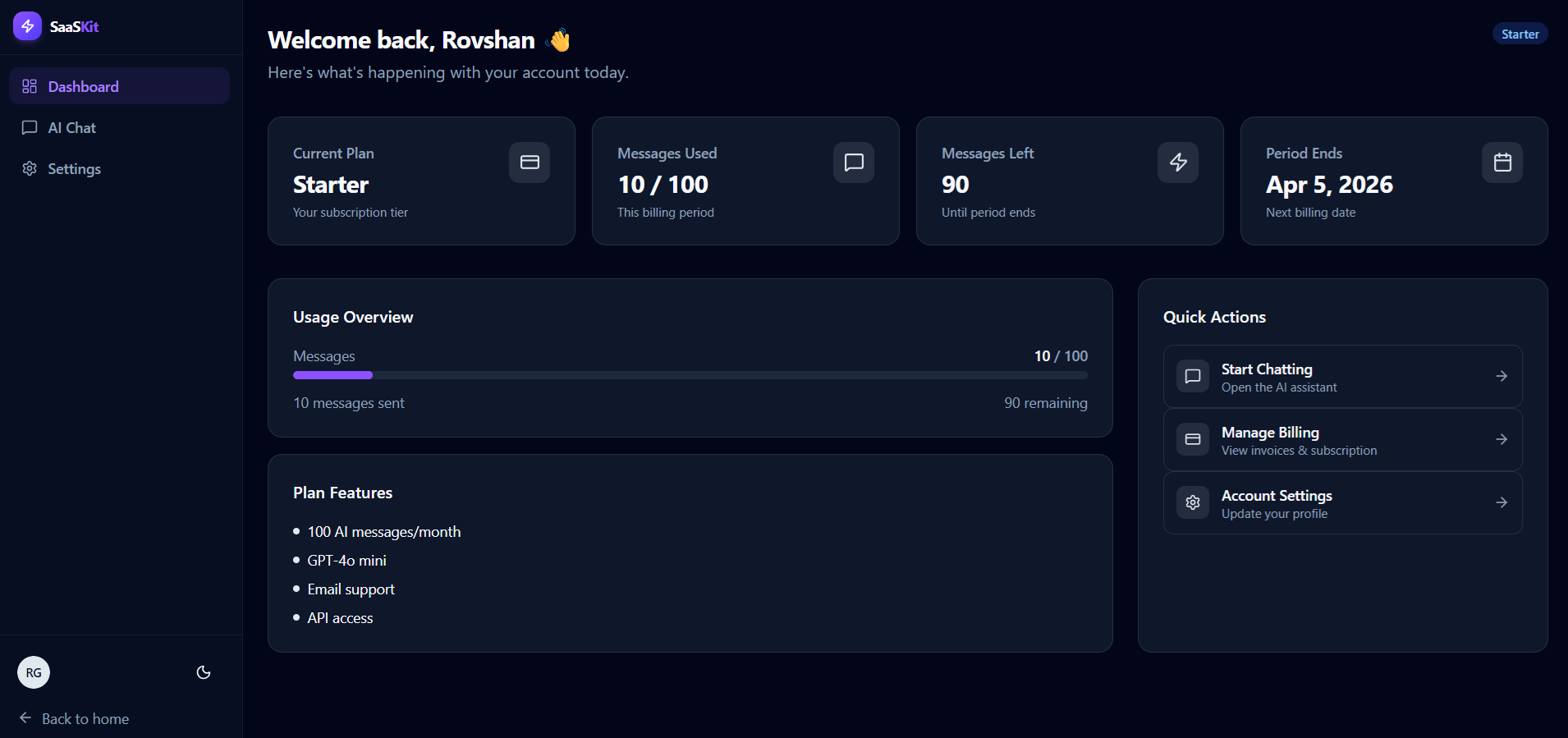Image resolution: width=1568 pixels, height=738 pixels.
Task: Click the '10 messages sent' usage text
Action: tap(349, 403)
